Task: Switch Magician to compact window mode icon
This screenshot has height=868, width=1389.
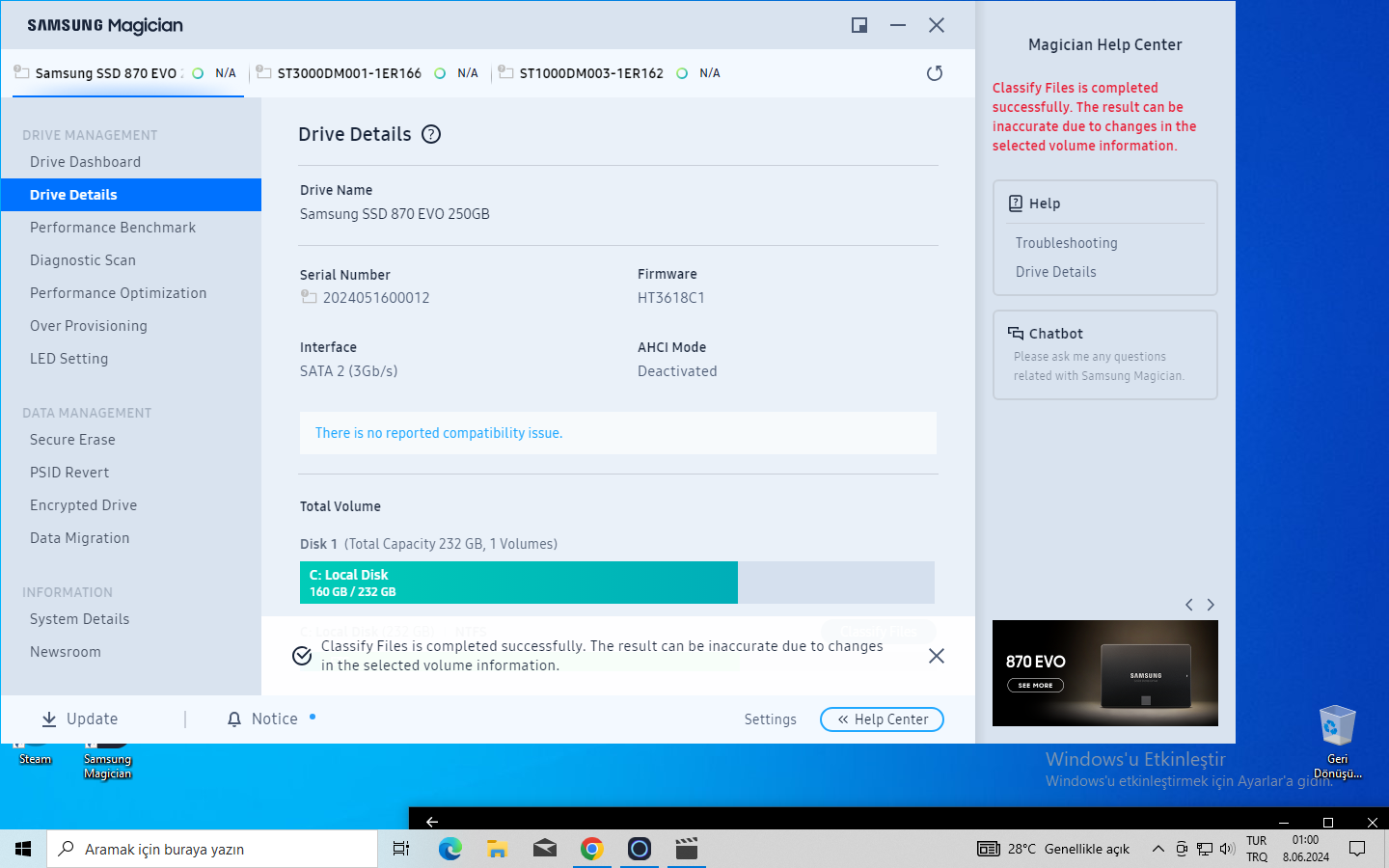Action: (x=859, y=25)
